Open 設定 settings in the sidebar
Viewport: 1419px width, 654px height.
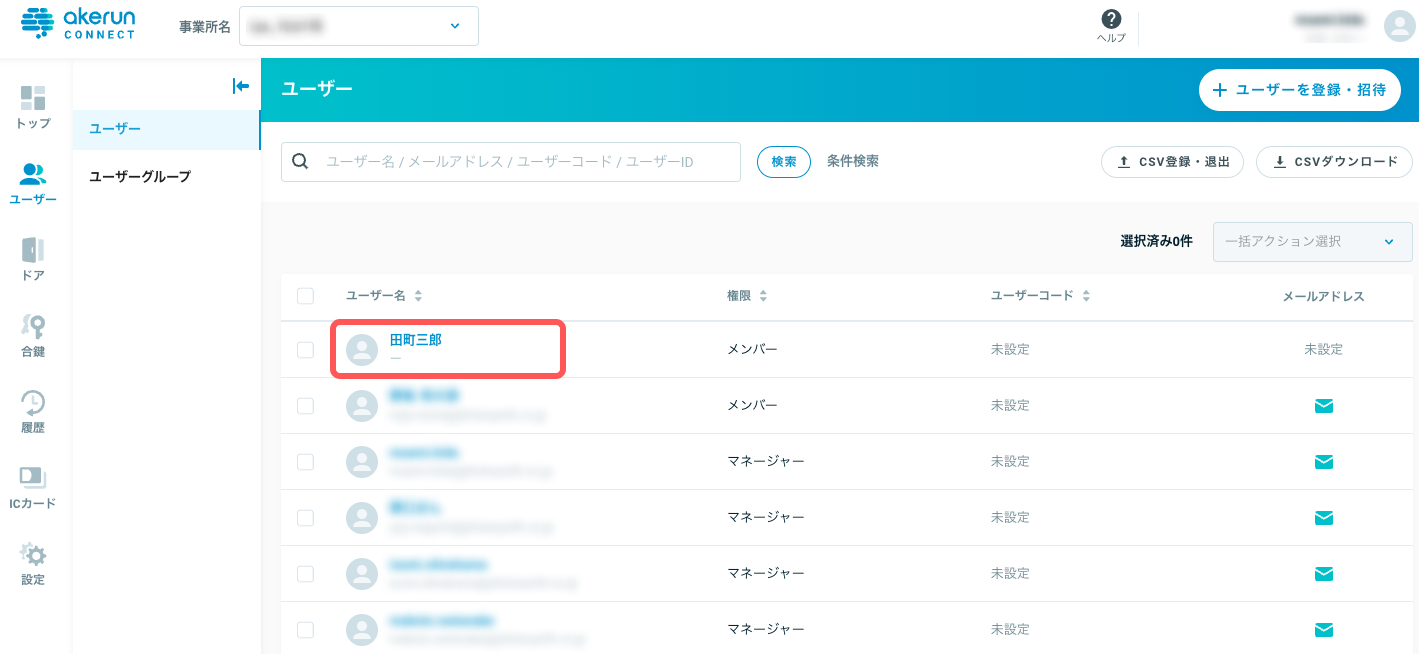tap(33, 563)
